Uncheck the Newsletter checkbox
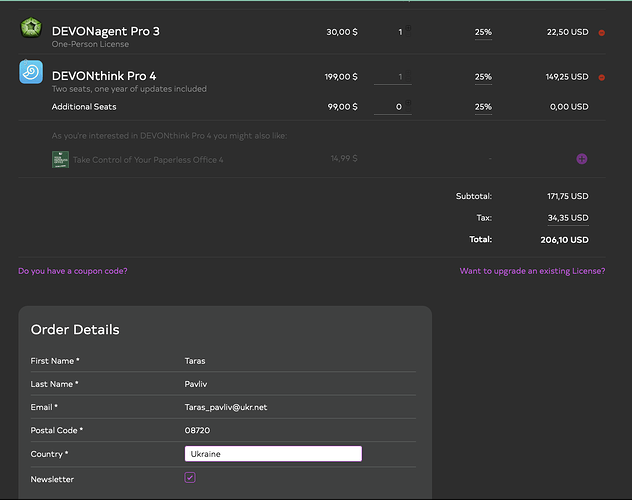 tap(190, 478)
